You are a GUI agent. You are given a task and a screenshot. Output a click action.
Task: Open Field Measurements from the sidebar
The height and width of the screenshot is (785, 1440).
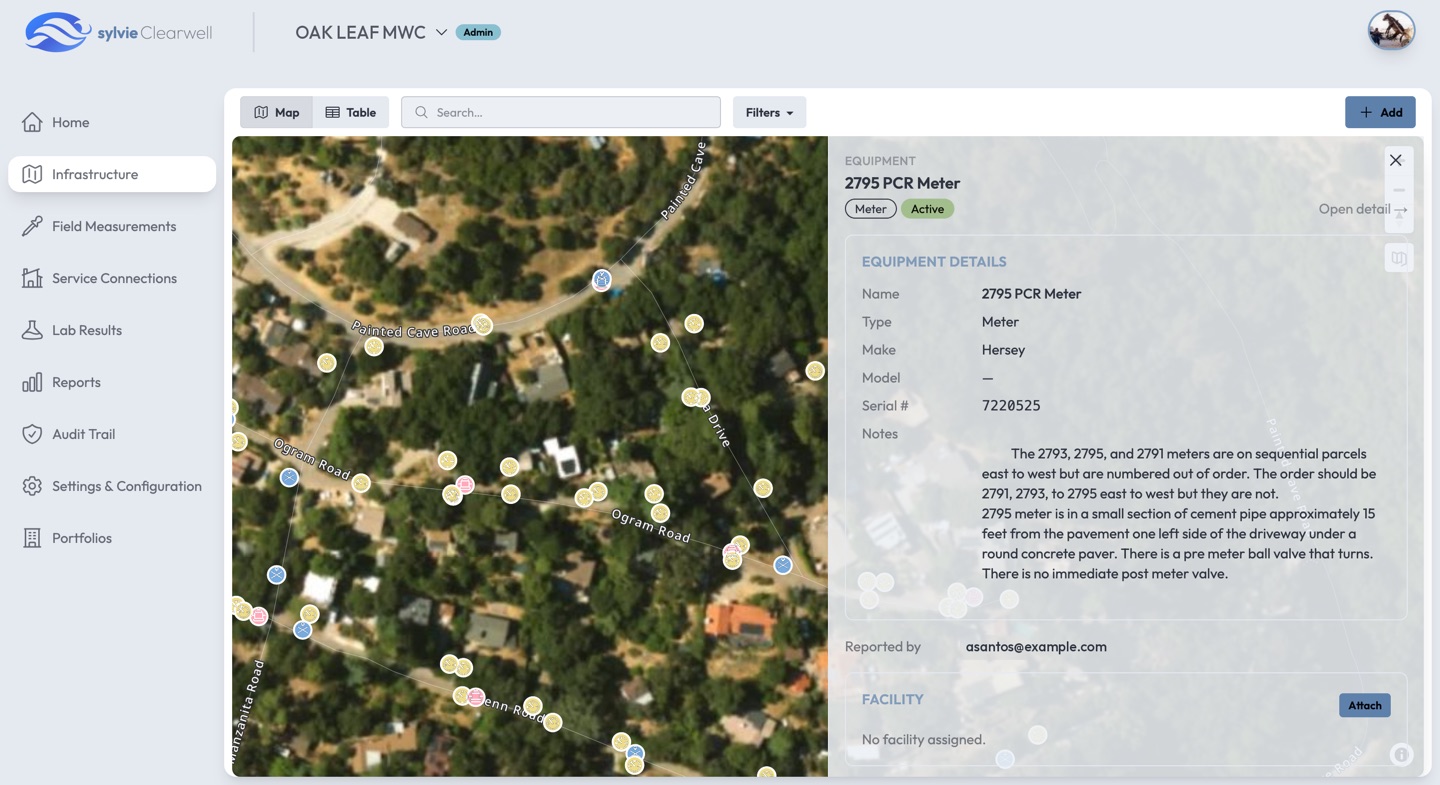click(x=113, y=226)
